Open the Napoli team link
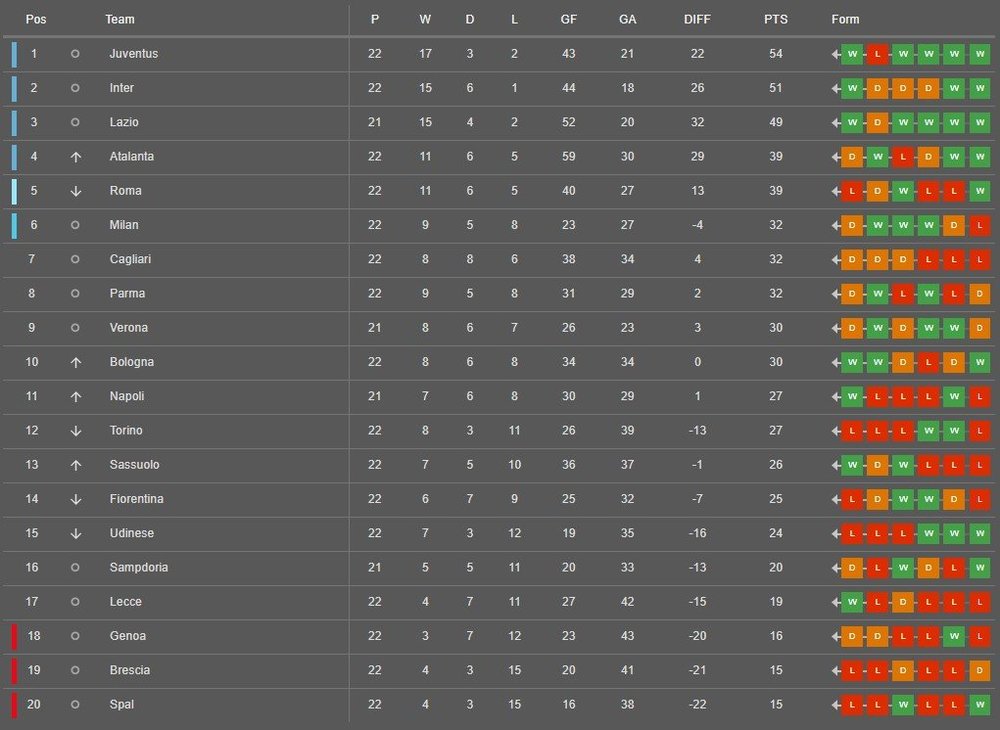 [x=127, y=397]
